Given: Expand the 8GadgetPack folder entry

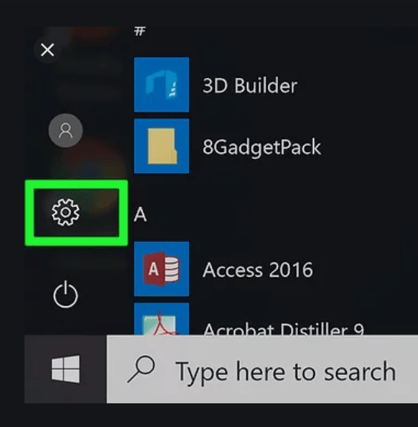Looking at the screenshot, I should (x=228, y=146).
